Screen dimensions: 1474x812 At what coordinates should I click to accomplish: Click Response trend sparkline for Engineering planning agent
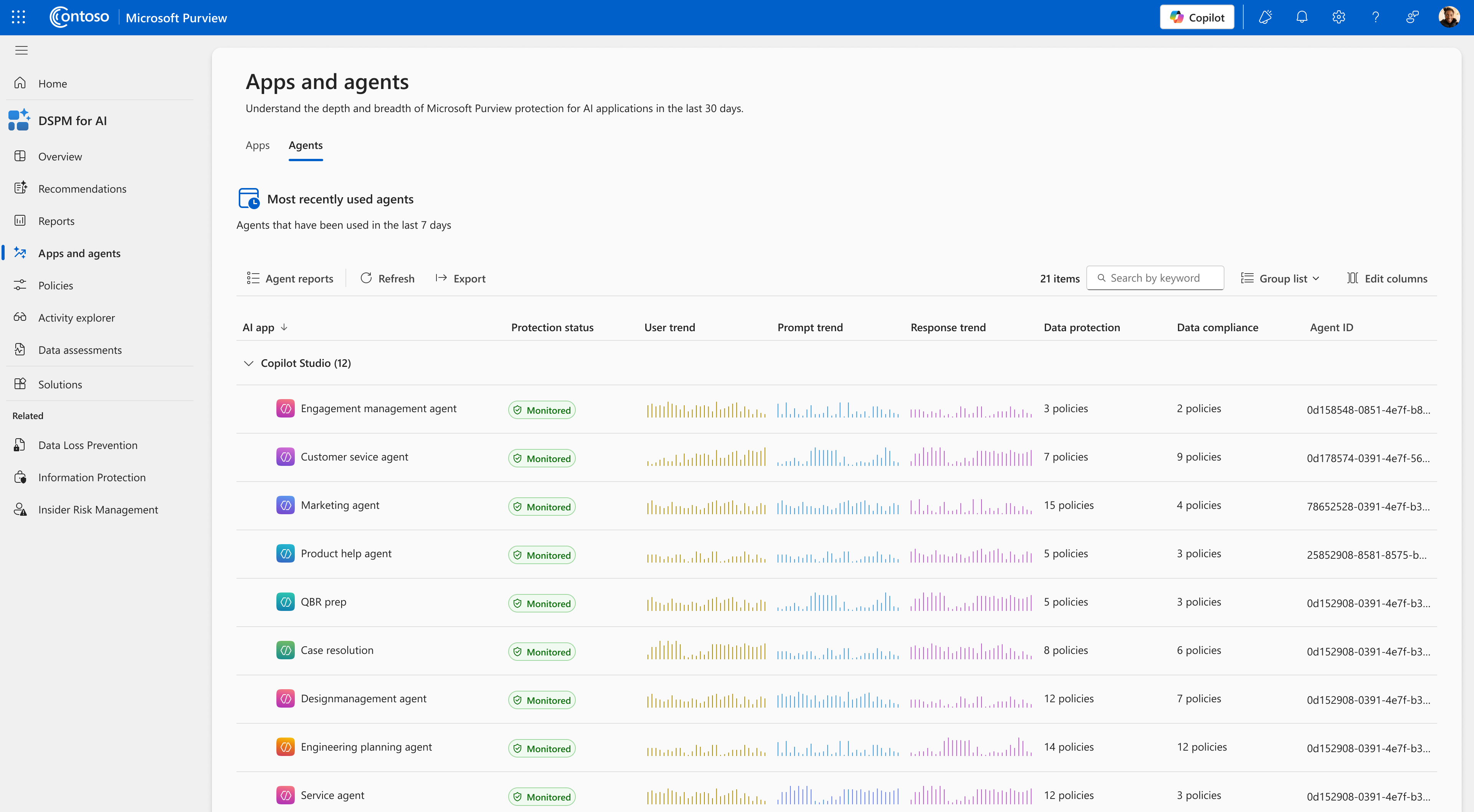point(971,747)
